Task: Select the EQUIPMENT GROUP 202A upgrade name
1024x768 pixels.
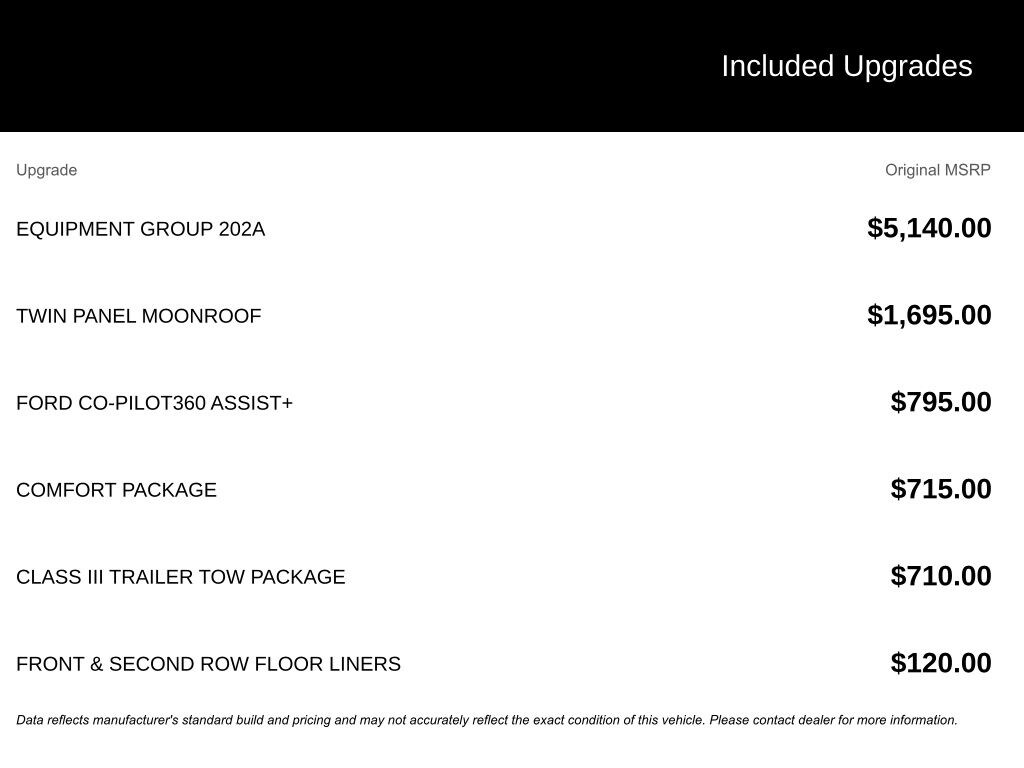Action: 140,229
